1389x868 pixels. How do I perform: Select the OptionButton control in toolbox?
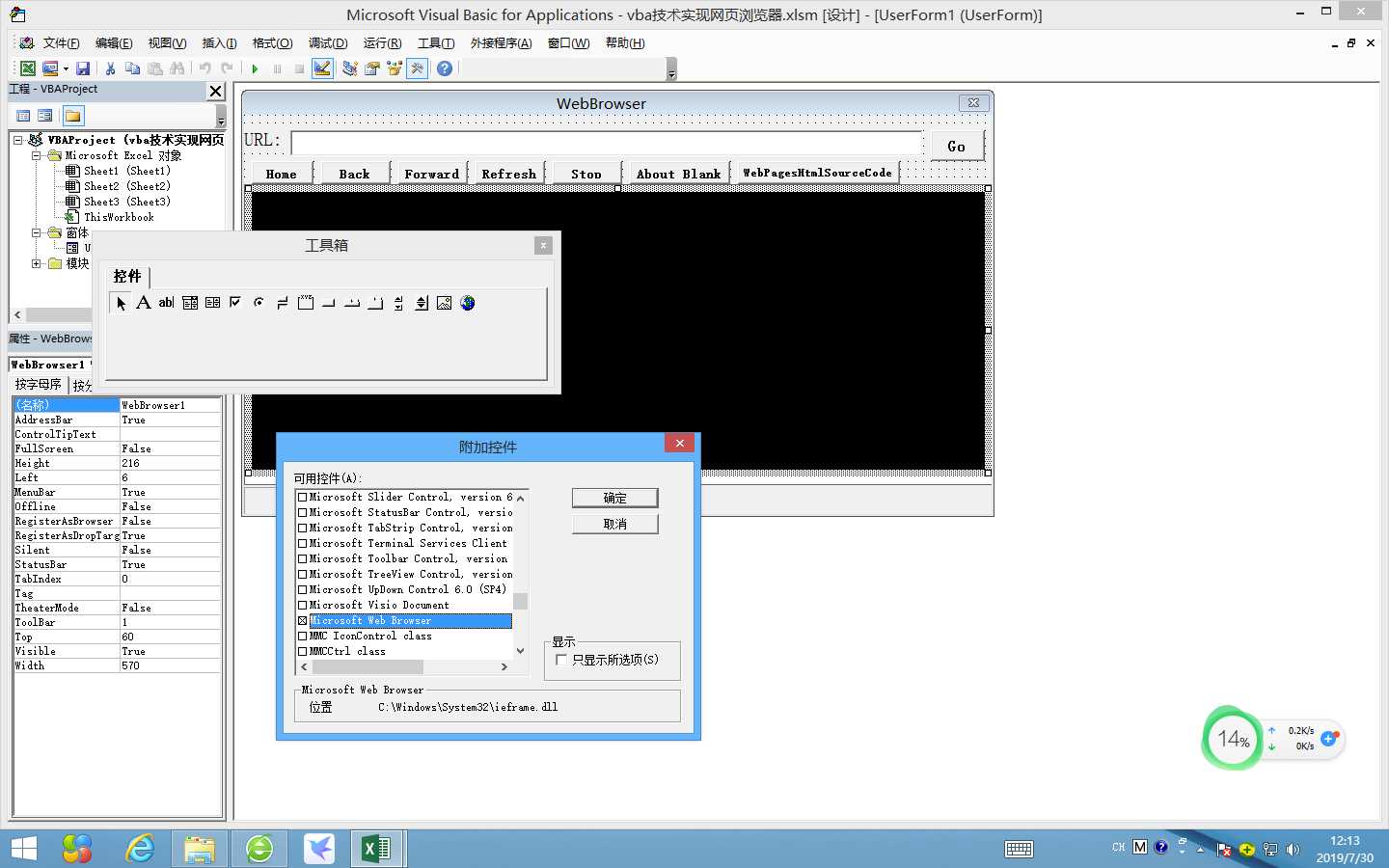click(259, 303)
